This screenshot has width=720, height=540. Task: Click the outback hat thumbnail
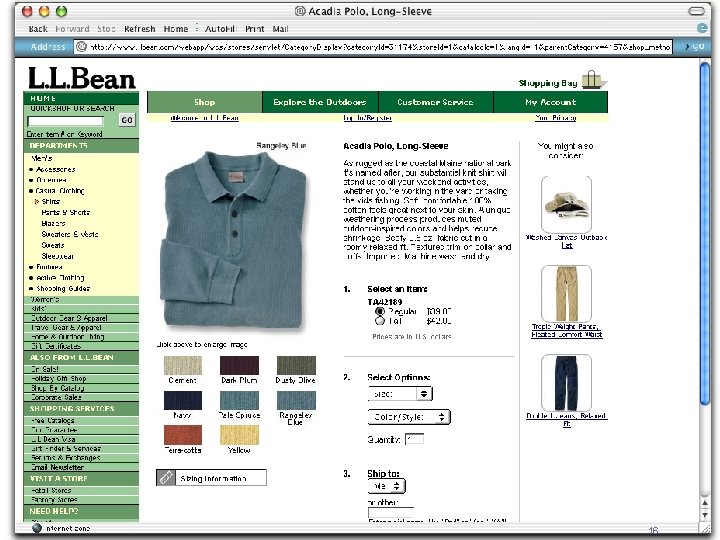point(566,204)
